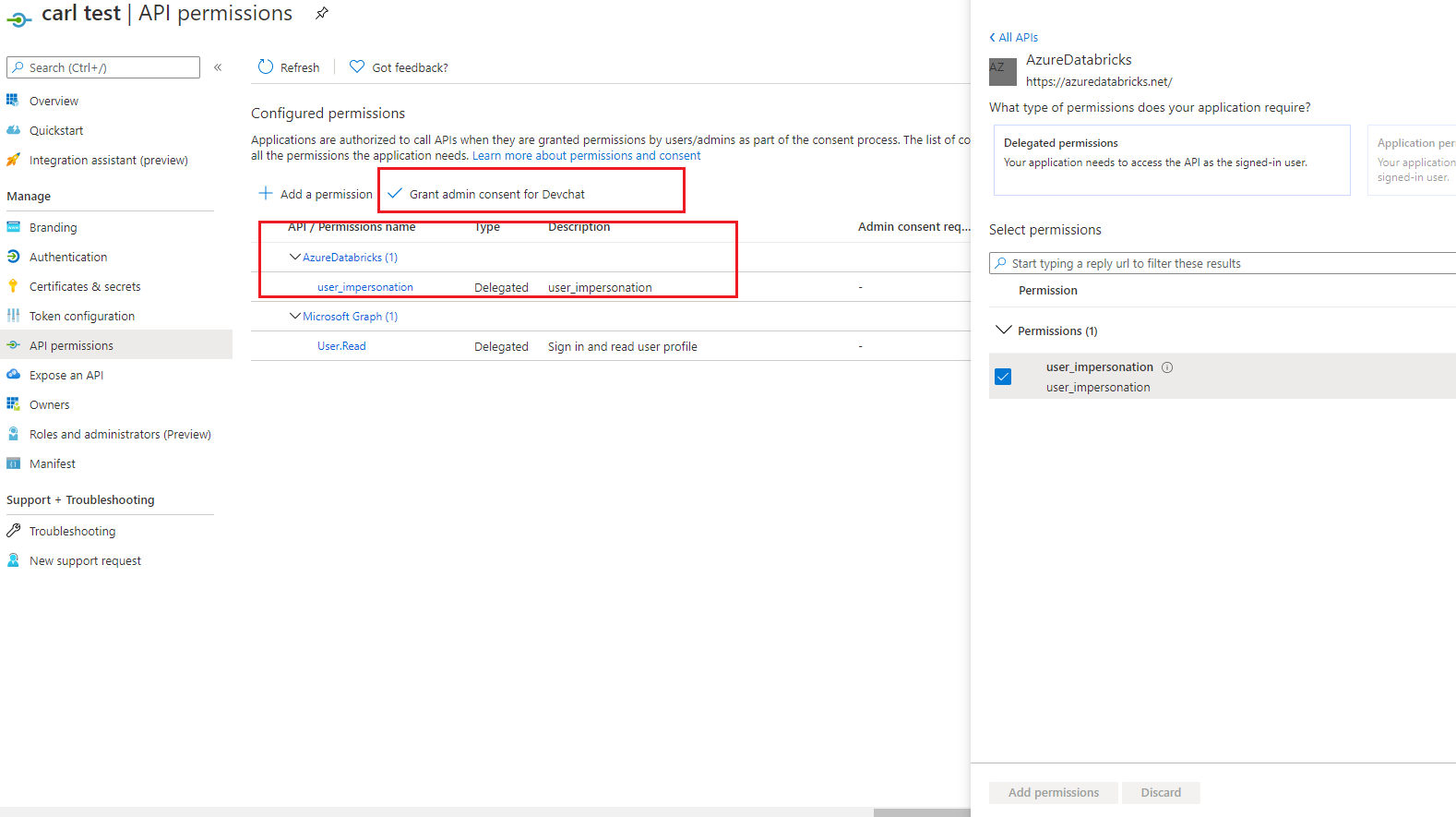Click the Integration assistant rocket icon

click(13, 160)
